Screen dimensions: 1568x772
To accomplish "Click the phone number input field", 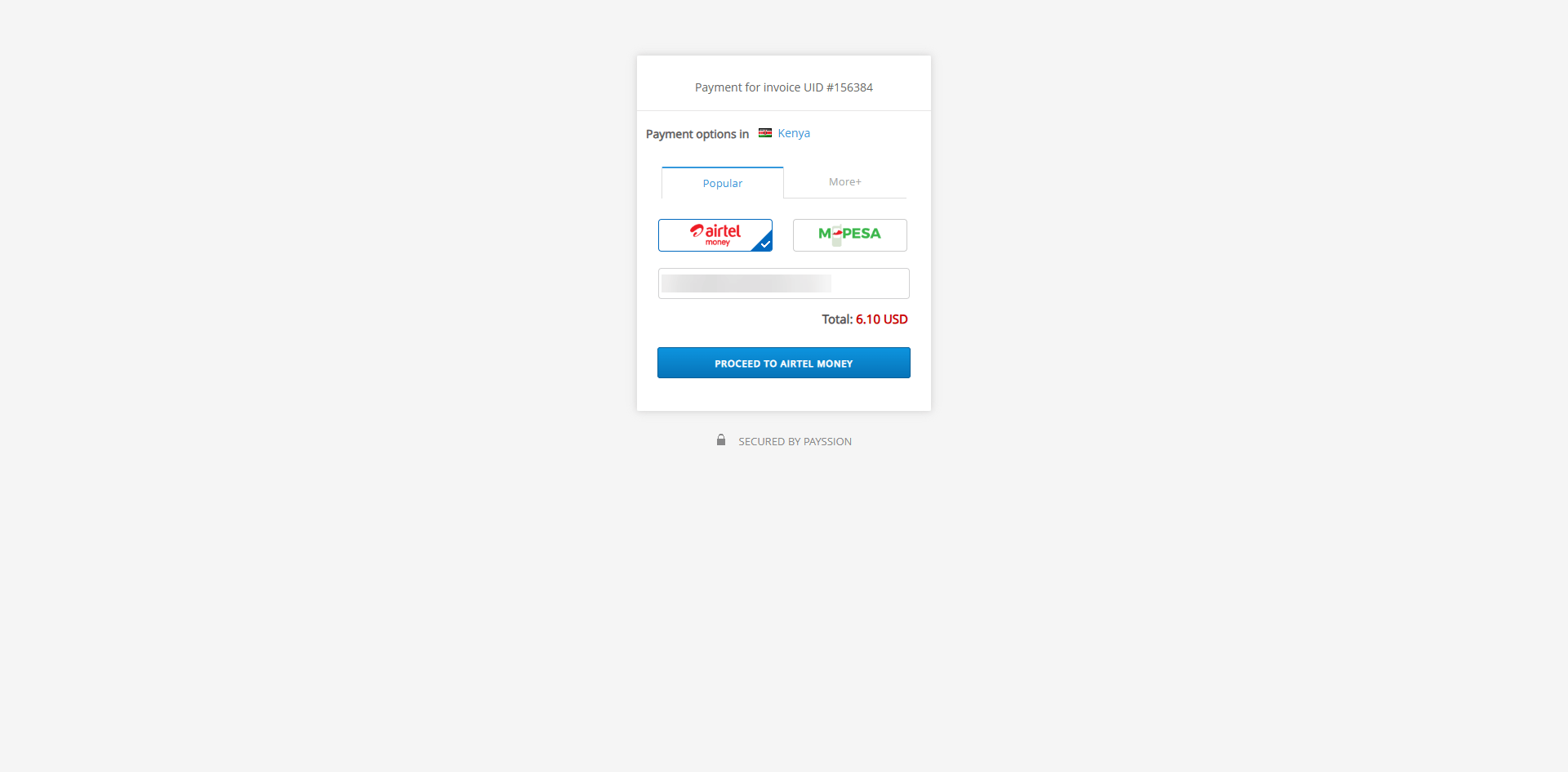I will click(784, 283).
